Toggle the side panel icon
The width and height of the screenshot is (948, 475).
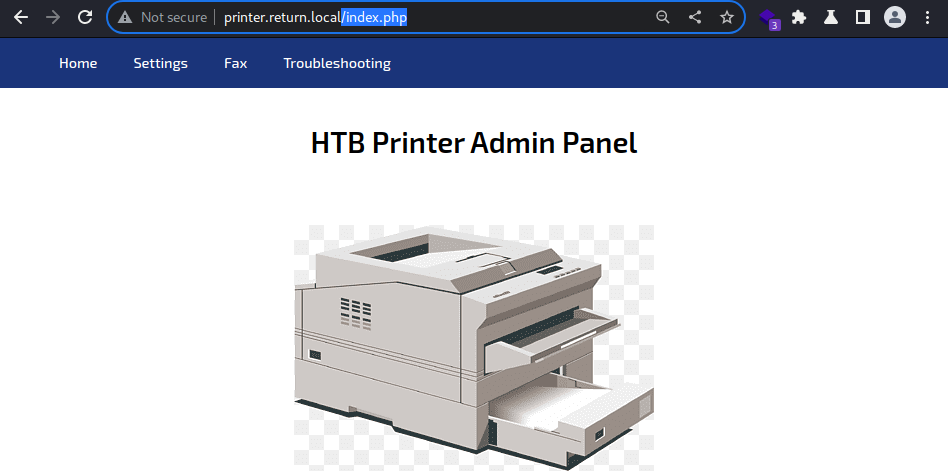pyautogui.click(x=863, y=18)
